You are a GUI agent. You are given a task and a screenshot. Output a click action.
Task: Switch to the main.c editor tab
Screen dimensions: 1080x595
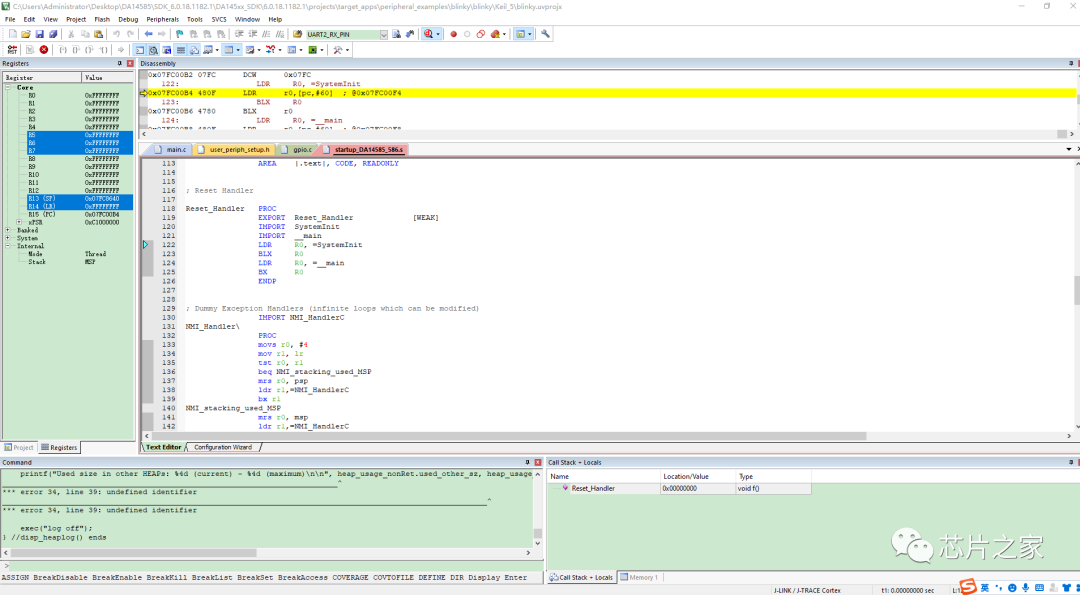(169, 149)
